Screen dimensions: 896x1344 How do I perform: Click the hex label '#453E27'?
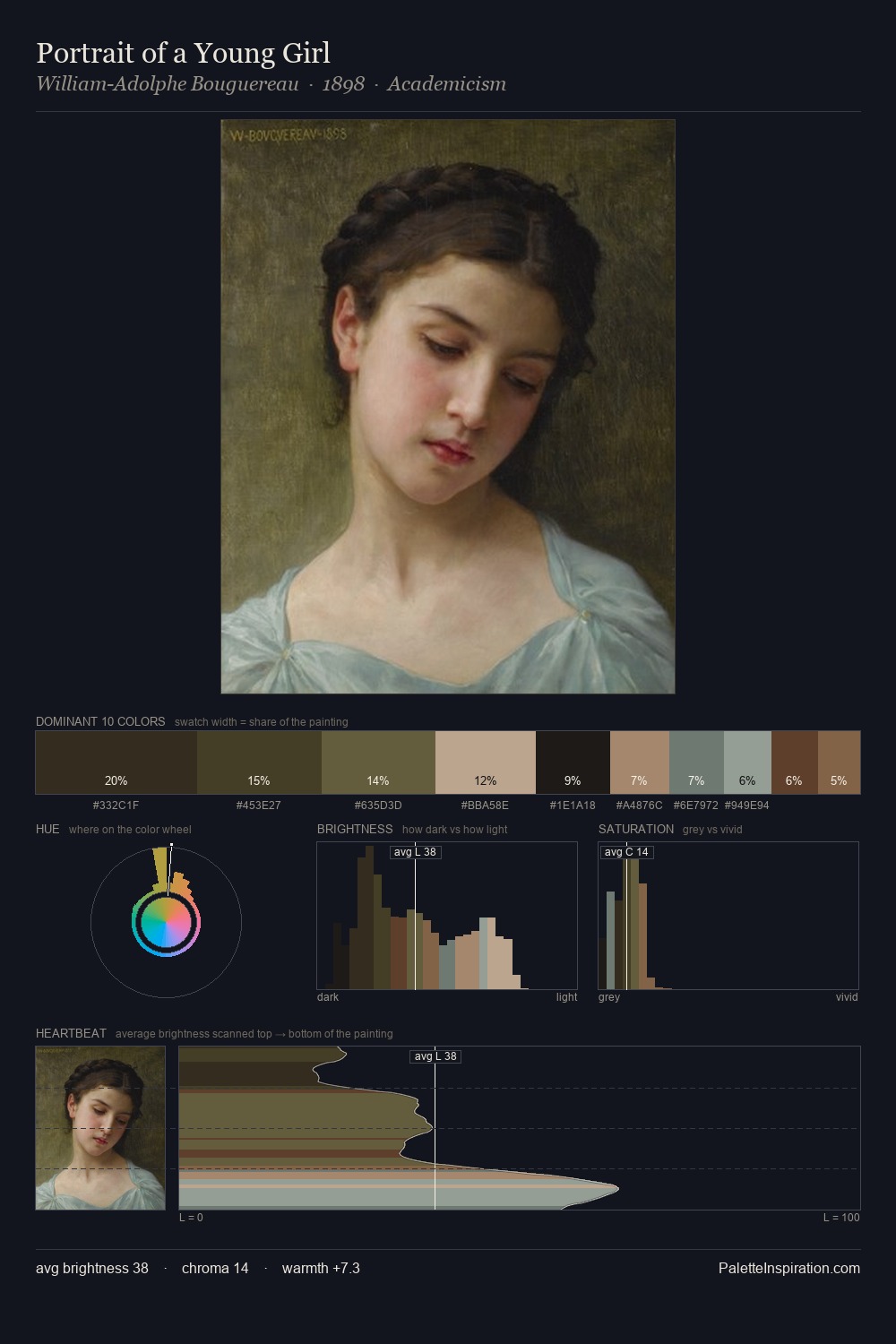tap(259, 805)
